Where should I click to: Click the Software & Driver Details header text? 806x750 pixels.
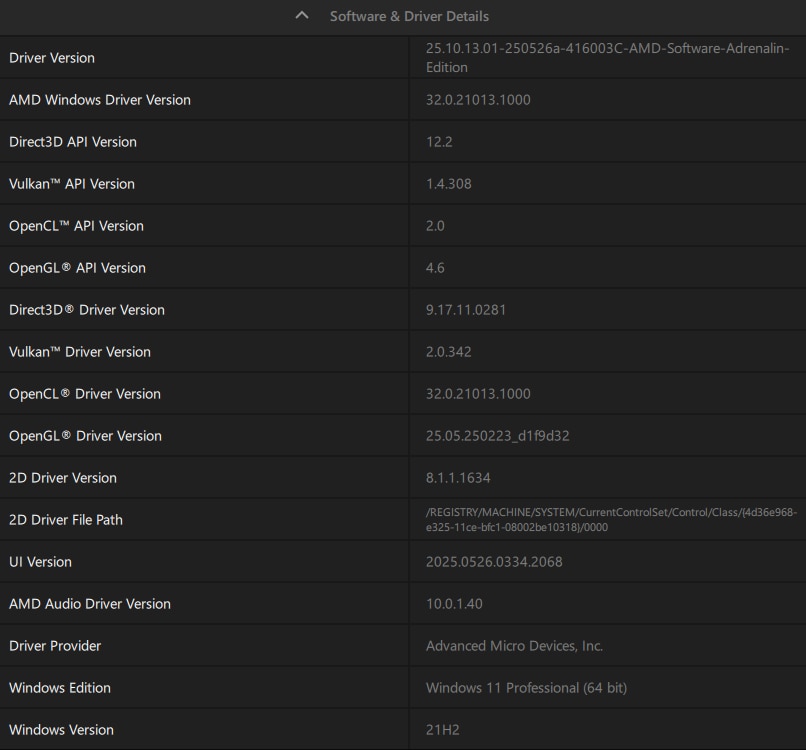[409, 16]
